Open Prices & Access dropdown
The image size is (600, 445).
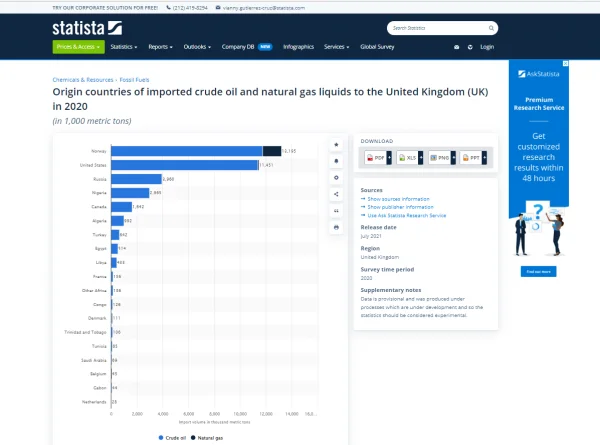point(78,47)
